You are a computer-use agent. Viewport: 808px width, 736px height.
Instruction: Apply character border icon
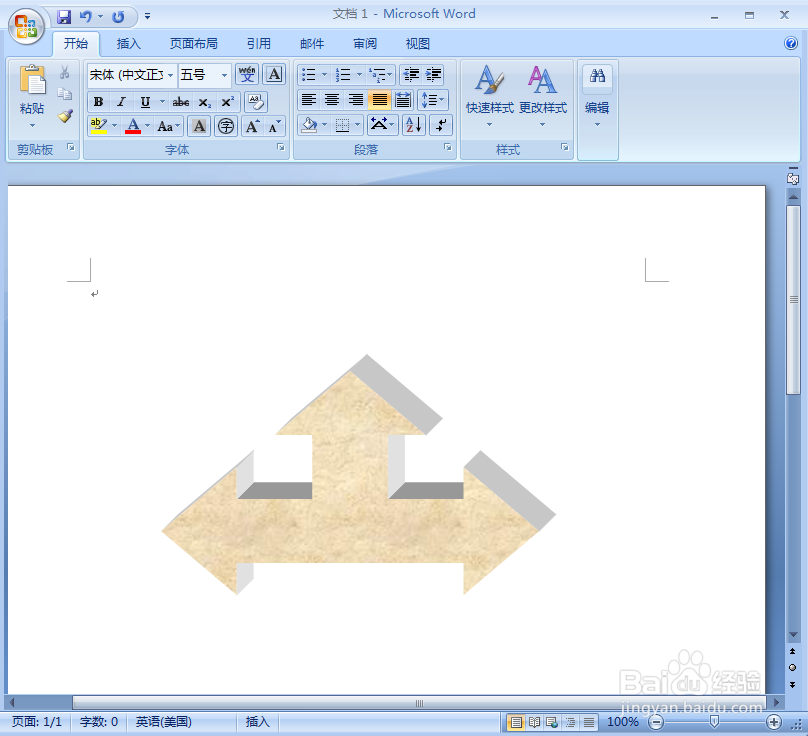pyautogui.click(x=274, y=74)
